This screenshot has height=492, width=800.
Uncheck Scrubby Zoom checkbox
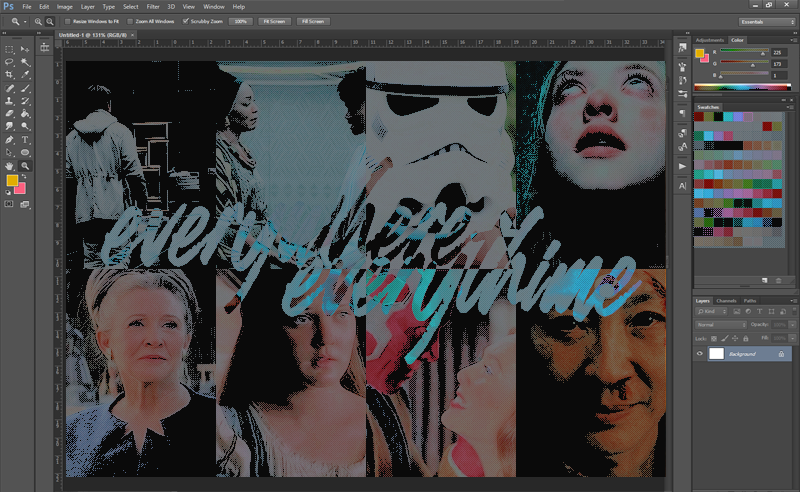tap(186, 21)
